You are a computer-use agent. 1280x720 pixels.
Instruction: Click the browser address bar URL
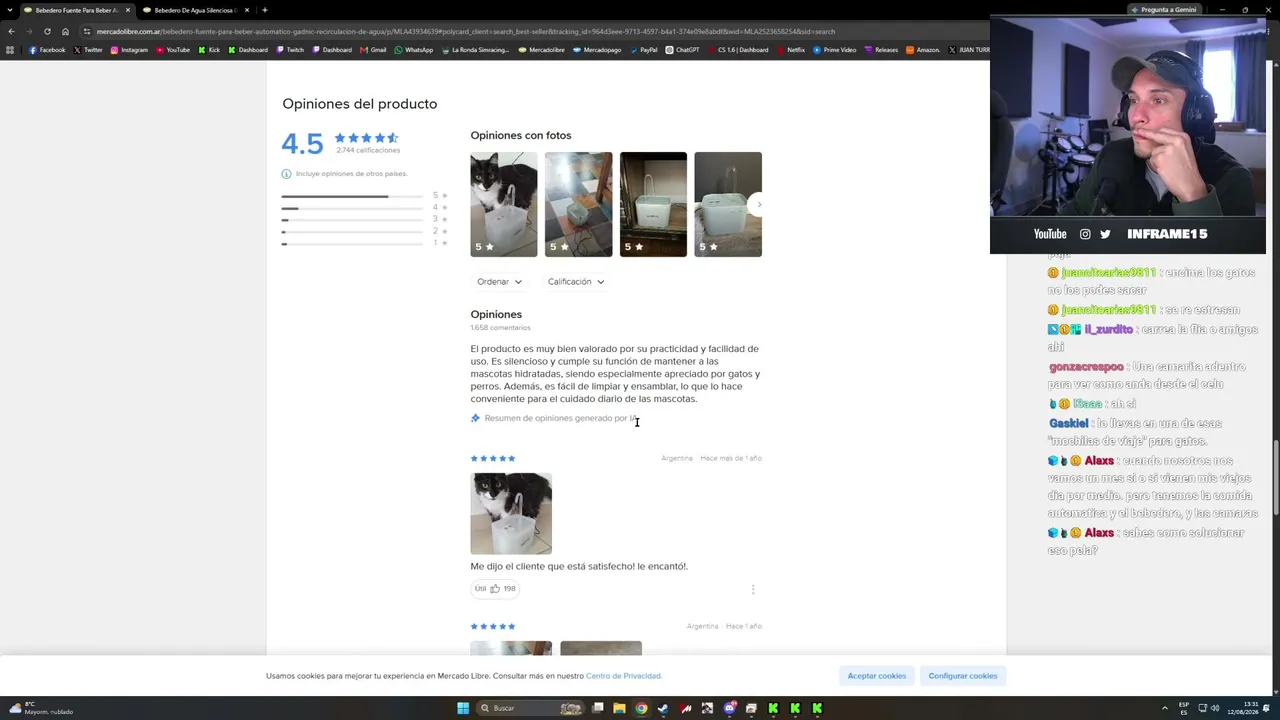[466, 31]
